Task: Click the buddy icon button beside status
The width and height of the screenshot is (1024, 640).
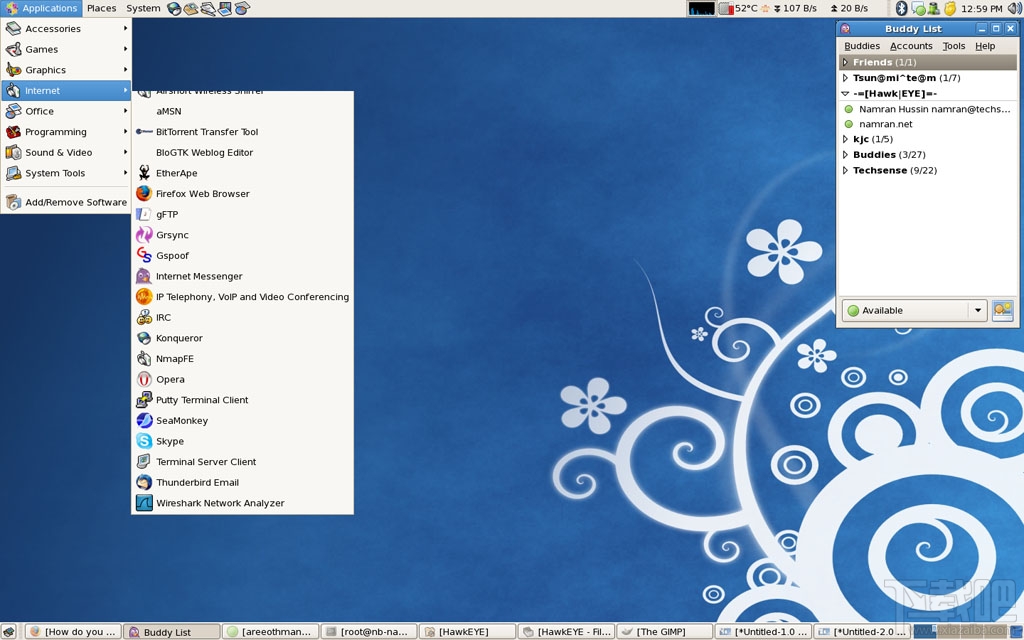Action: pyautogui.click(x=1002, y=310)
